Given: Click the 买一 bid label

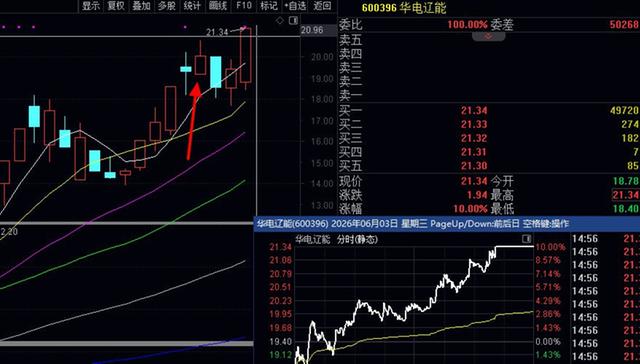Looking at the screenshot, I should (x=351, y=111).
